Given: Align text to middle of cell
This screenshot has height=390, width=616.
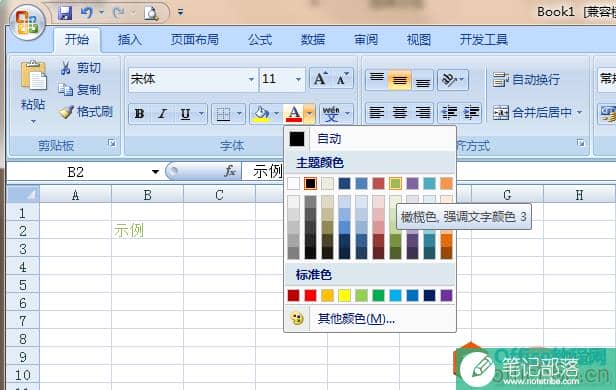Looking at the screenshot, I should point(399,80).
